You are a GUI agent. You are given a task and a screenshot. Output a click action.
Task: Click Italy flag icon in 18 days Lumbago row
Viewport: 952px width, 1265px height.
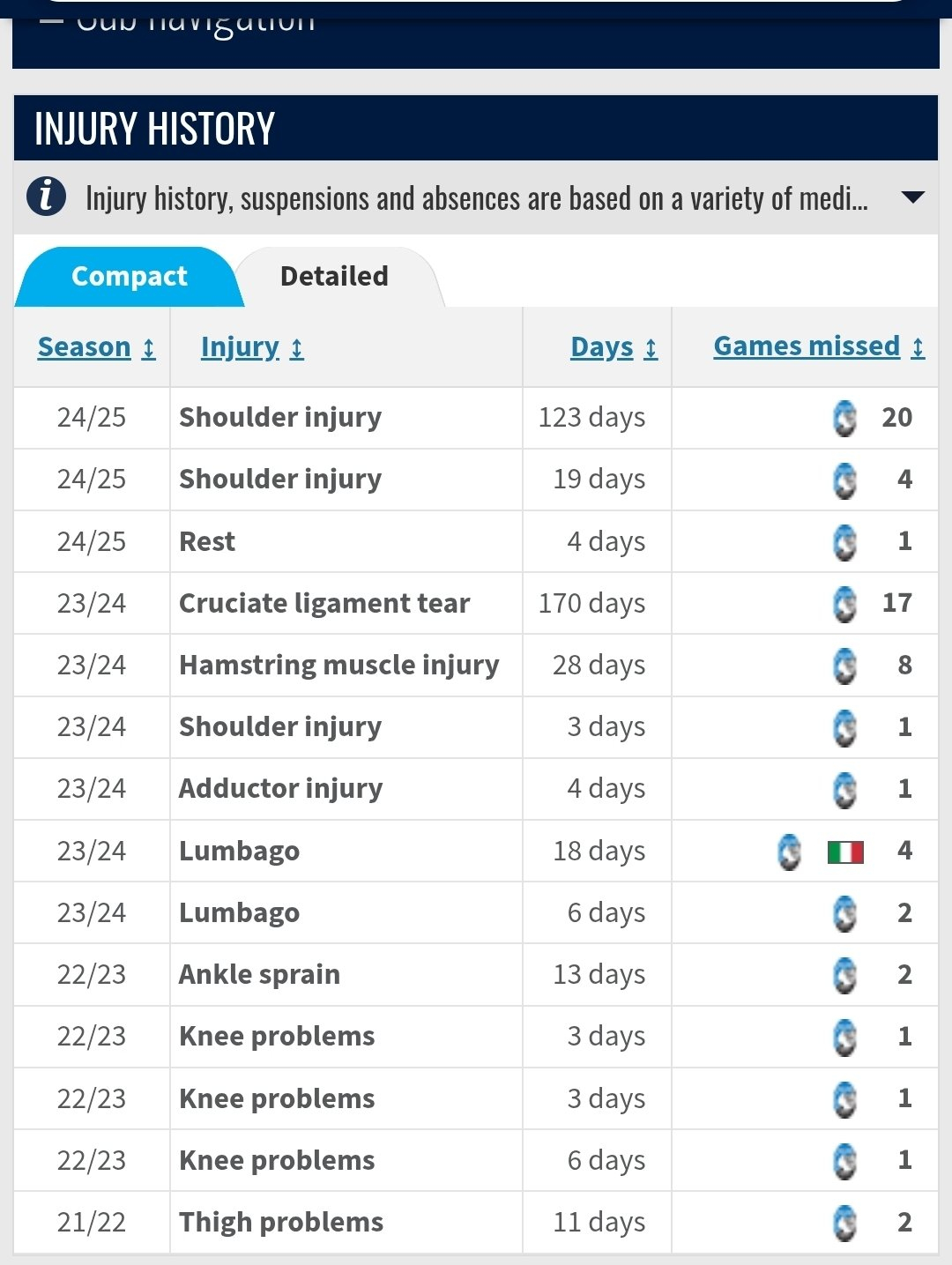pos(845,852)
